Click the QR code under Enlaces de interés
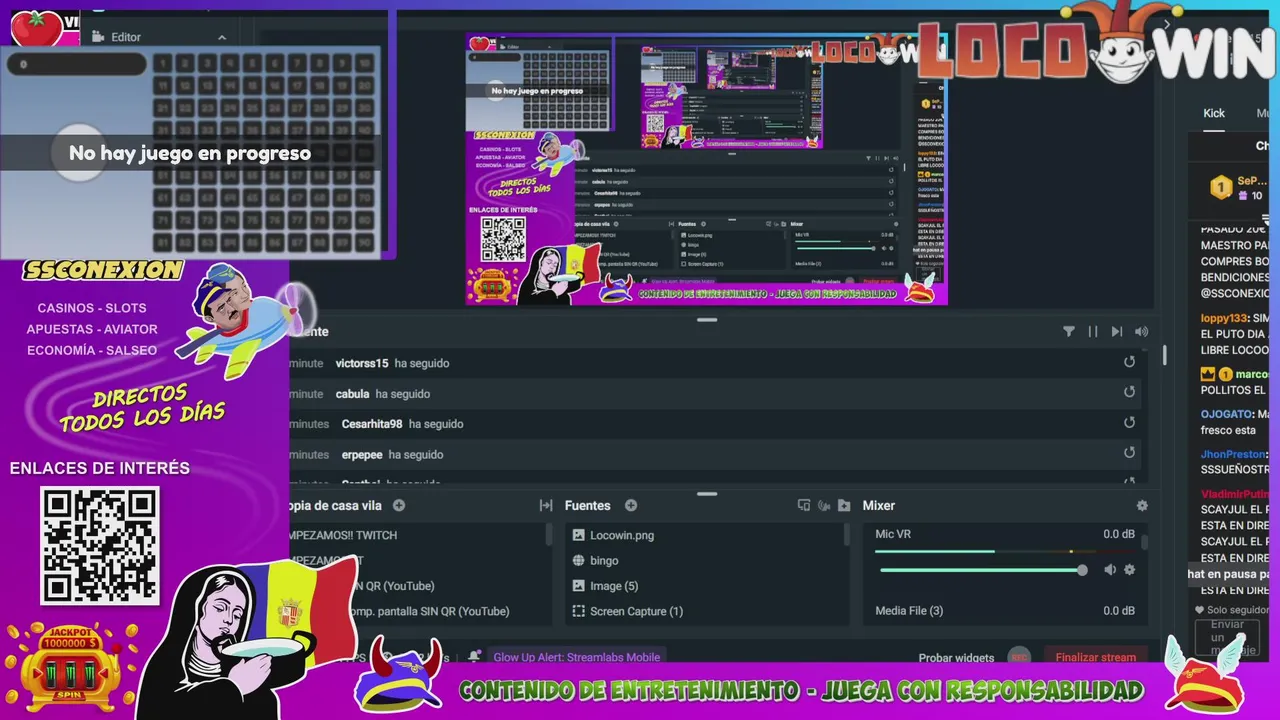Image resolution: width=1280 pixels, height=720 pixels. (x=99, y=545)
